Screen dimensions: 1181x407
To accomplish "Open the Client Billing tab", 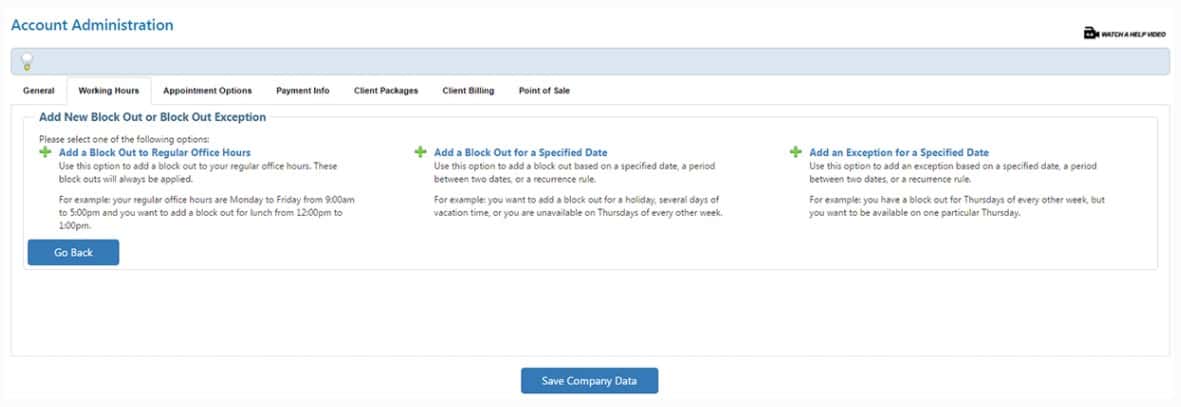I will [468, 91].
